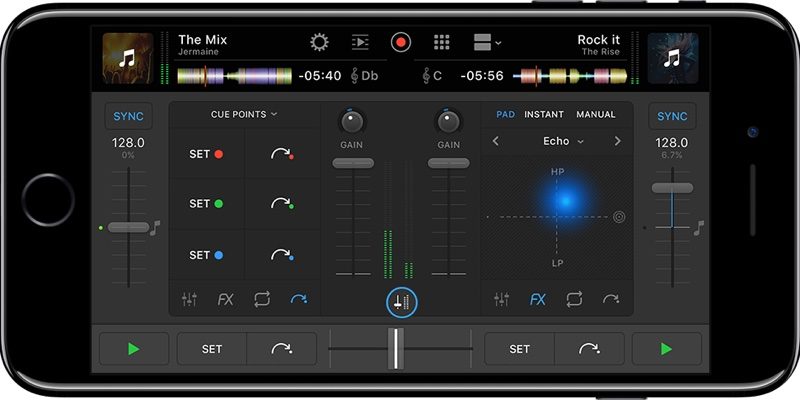Play the left deck
Viewport: 800px width, 400px height.
(x=134, y=349)
